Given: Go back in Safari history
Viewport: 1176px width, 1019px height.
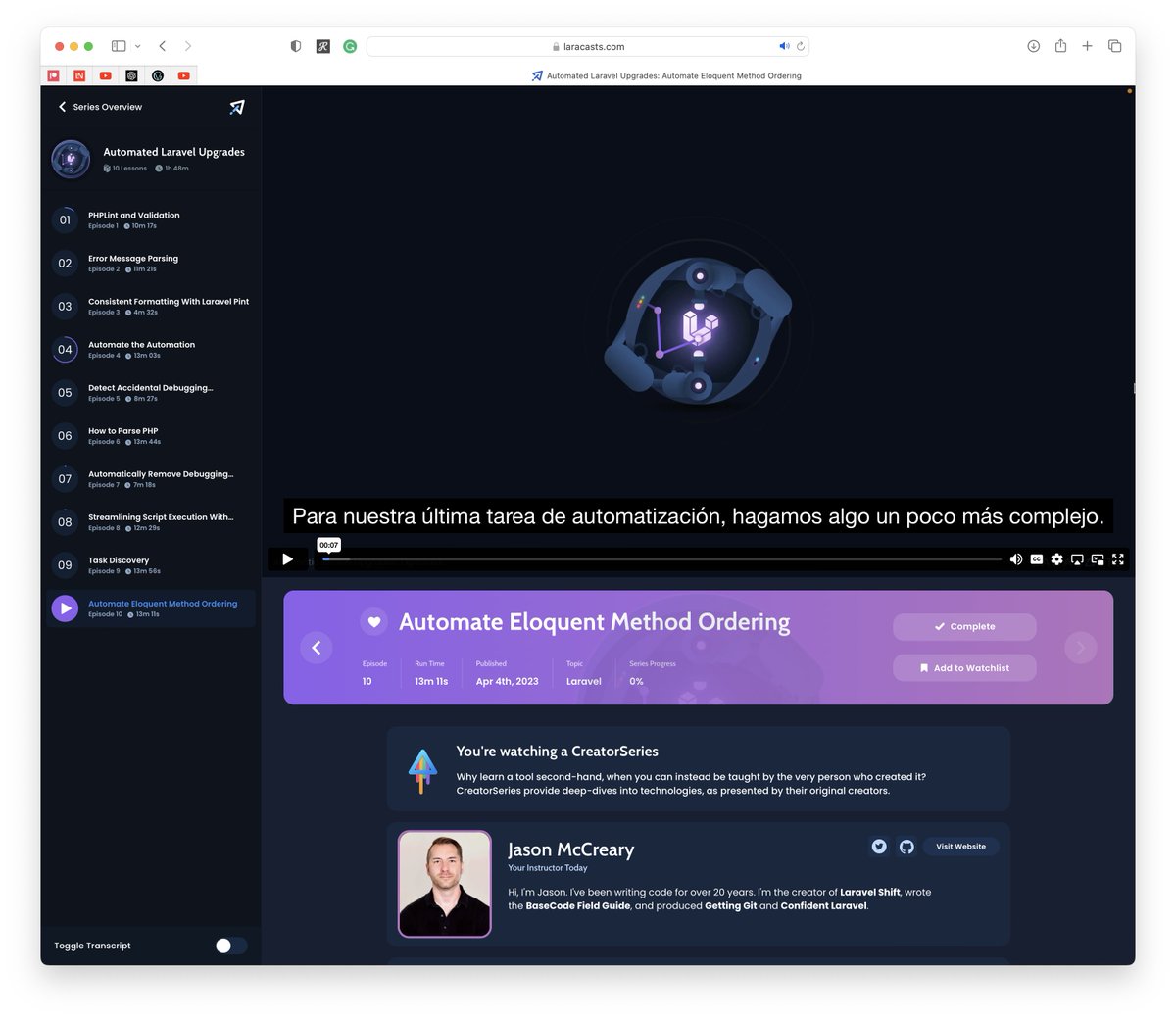Looking at the screenshot, I should tap(163, 46).
